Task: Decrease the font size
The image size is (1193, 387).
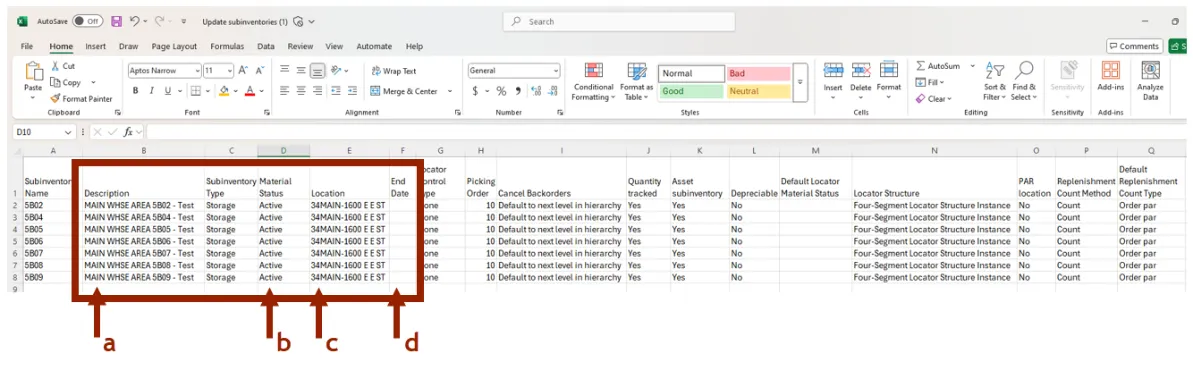Action: [x=259, y=71]
